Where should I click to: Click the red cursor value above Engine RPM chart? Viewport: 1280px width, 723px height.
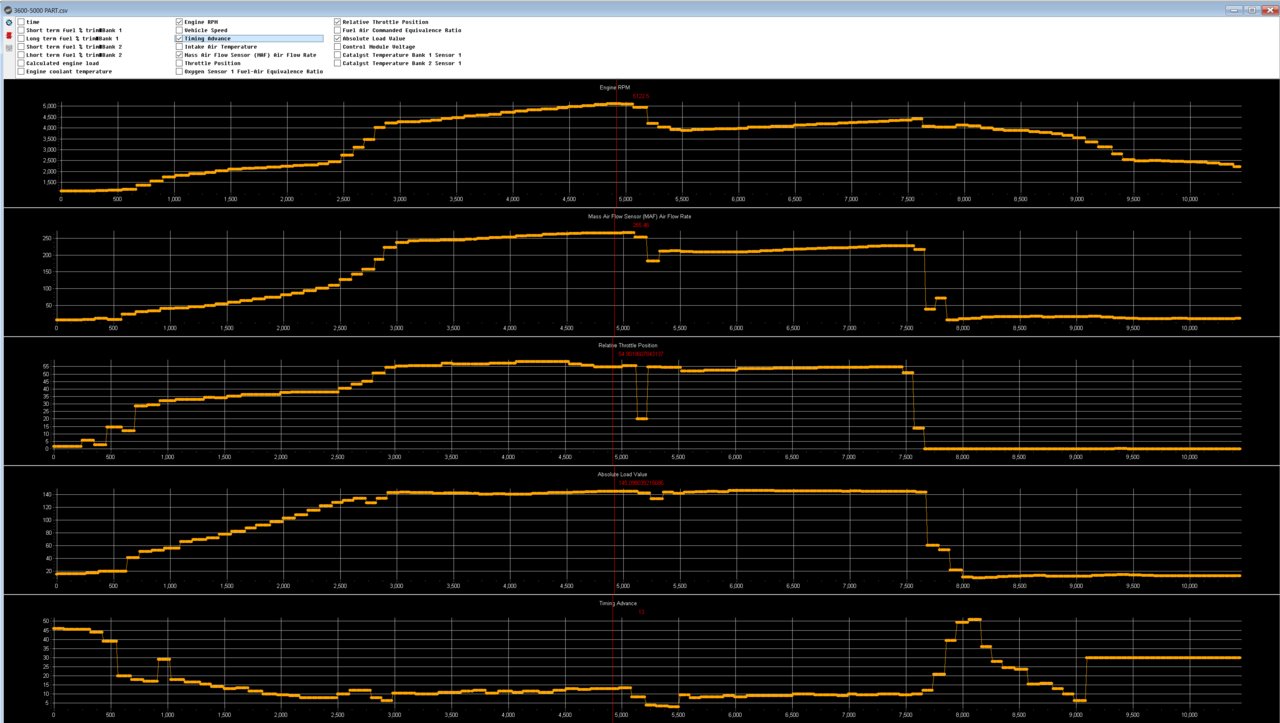641,96
